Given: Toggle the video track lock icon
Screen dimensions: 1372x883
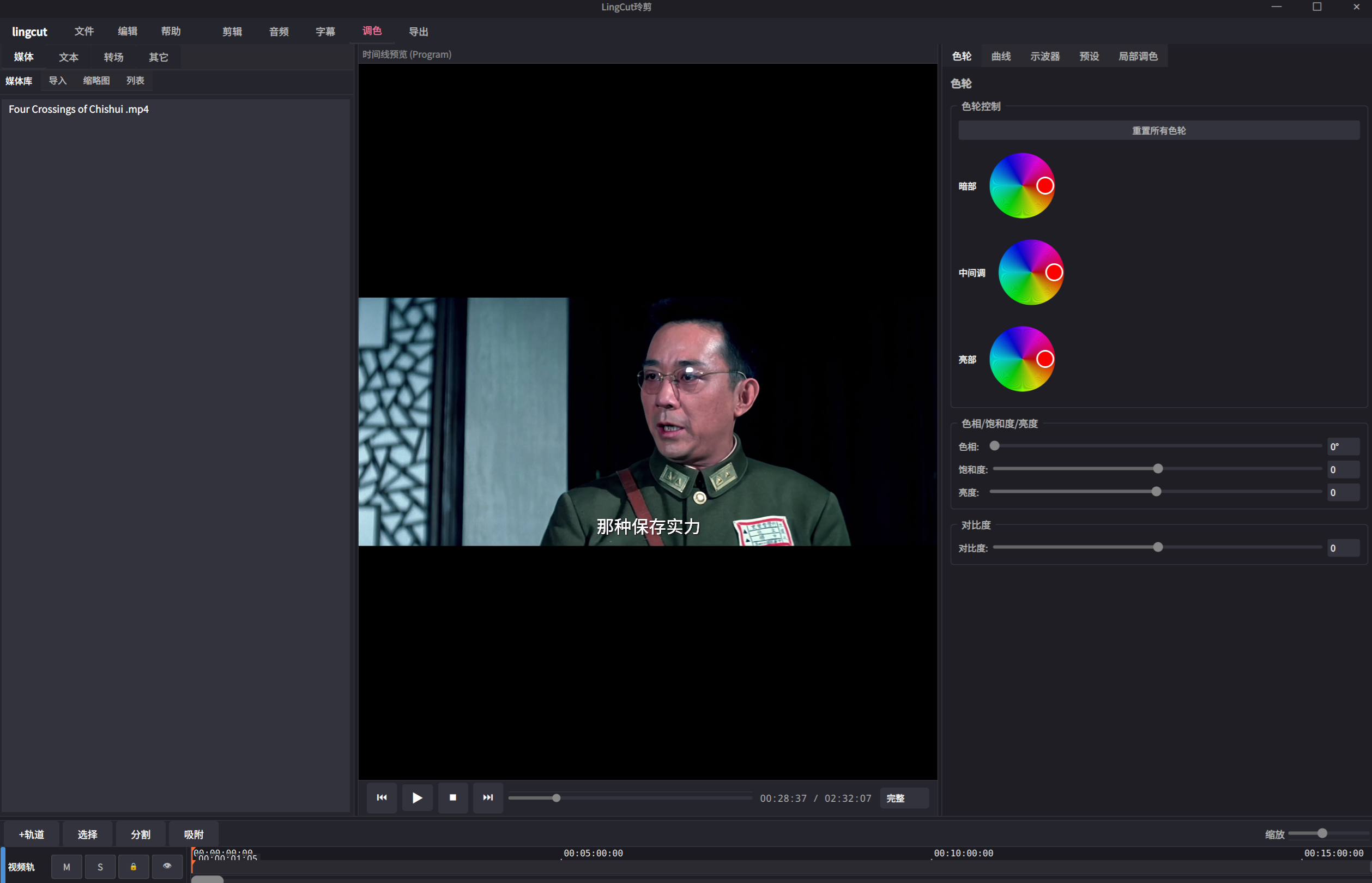Looking at the screenshot, I should 134,867.
